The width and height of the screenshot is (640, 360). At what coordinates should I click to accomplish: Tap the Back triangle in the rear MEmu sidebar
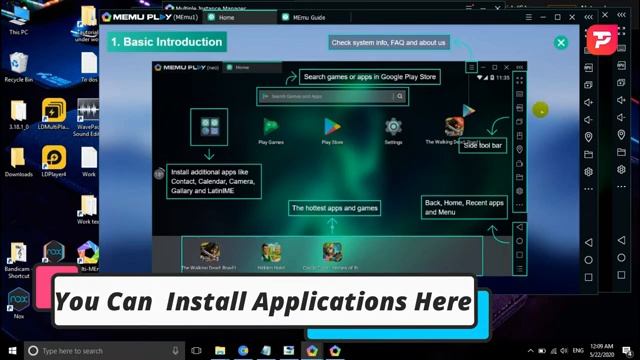point(621,240)
